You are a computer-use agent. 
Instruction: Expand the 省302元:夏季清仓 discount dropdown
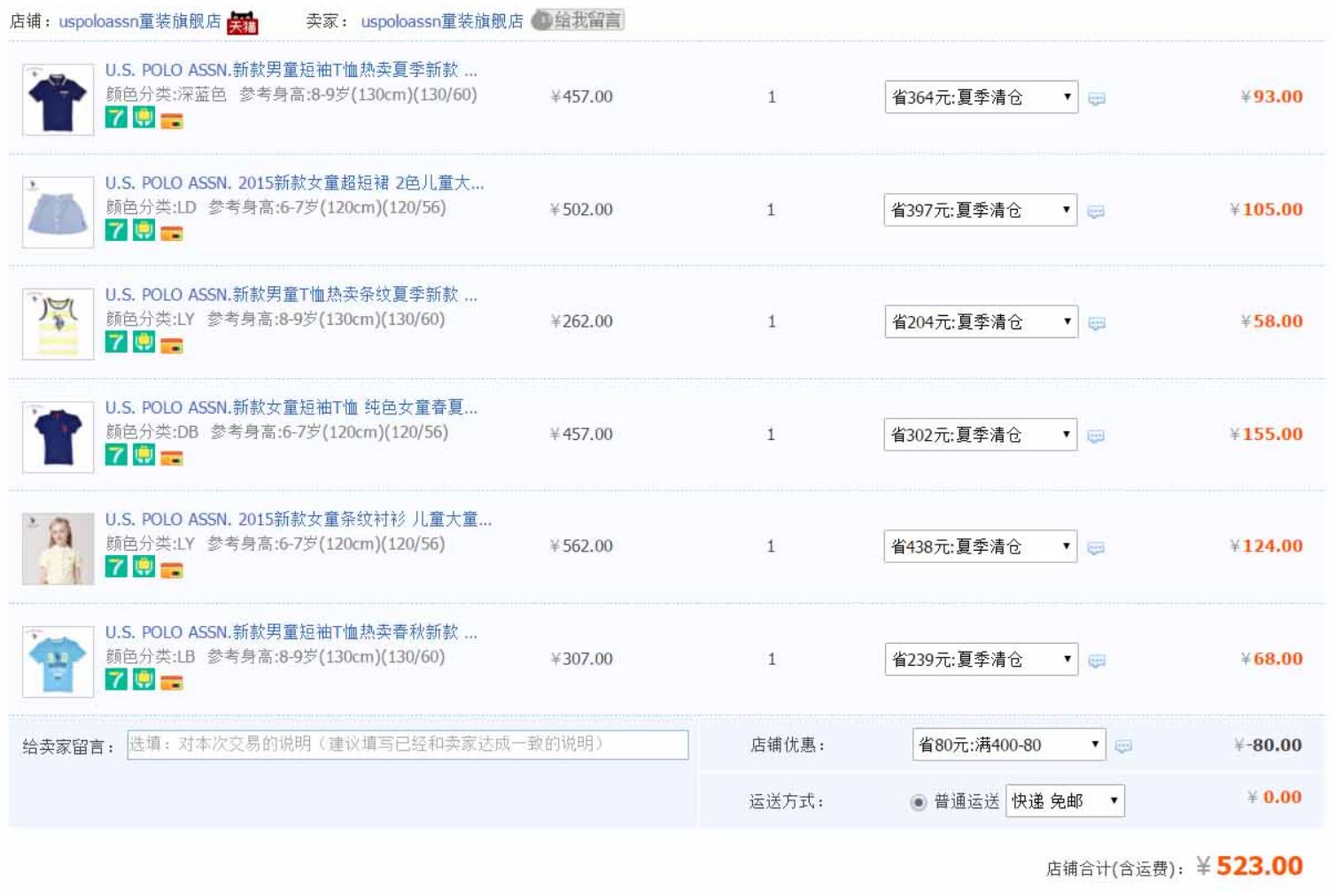point(981,434)
